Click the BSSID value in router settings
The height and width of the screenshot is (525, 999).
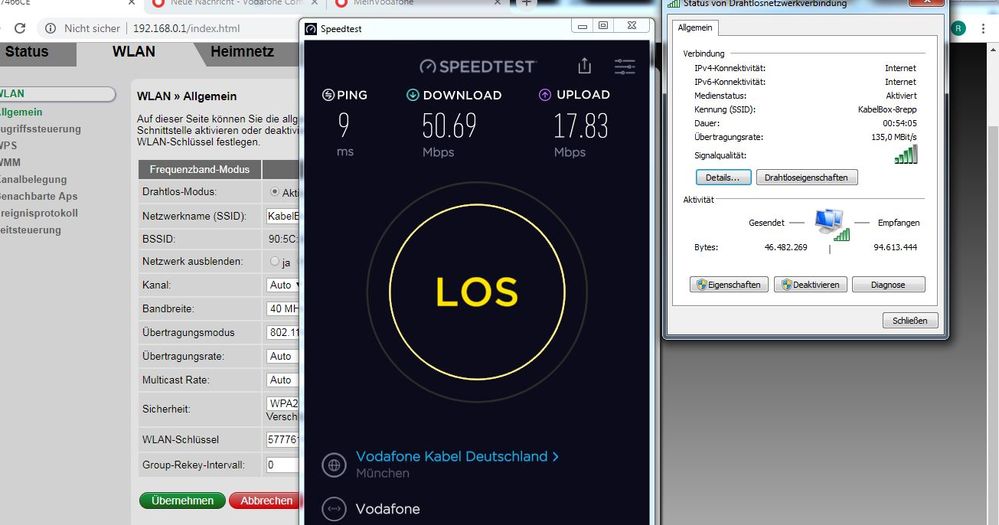tap(283, 239)
